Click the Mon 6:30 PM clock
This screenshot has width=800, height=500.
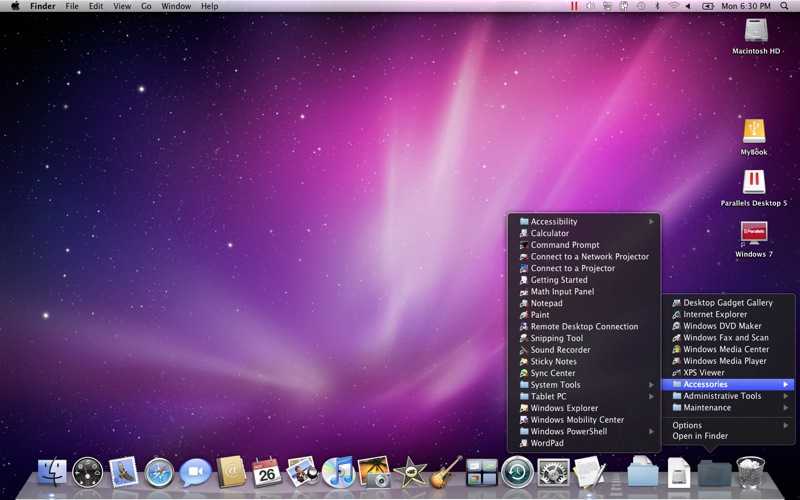pos(746,6)
